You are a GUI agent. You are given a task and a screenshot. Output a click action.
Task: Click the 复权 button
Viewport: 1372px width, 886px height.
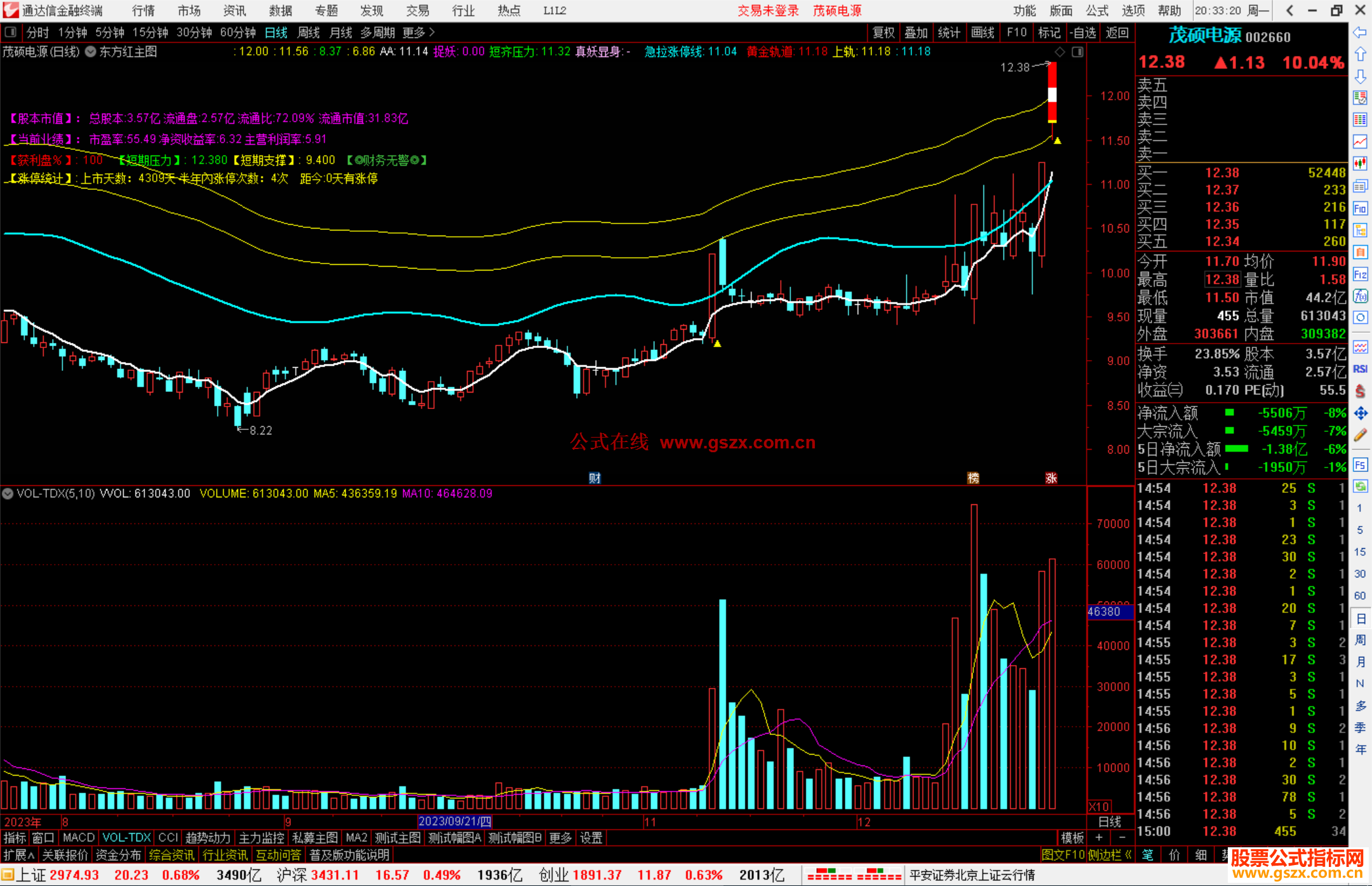[884, 32]
